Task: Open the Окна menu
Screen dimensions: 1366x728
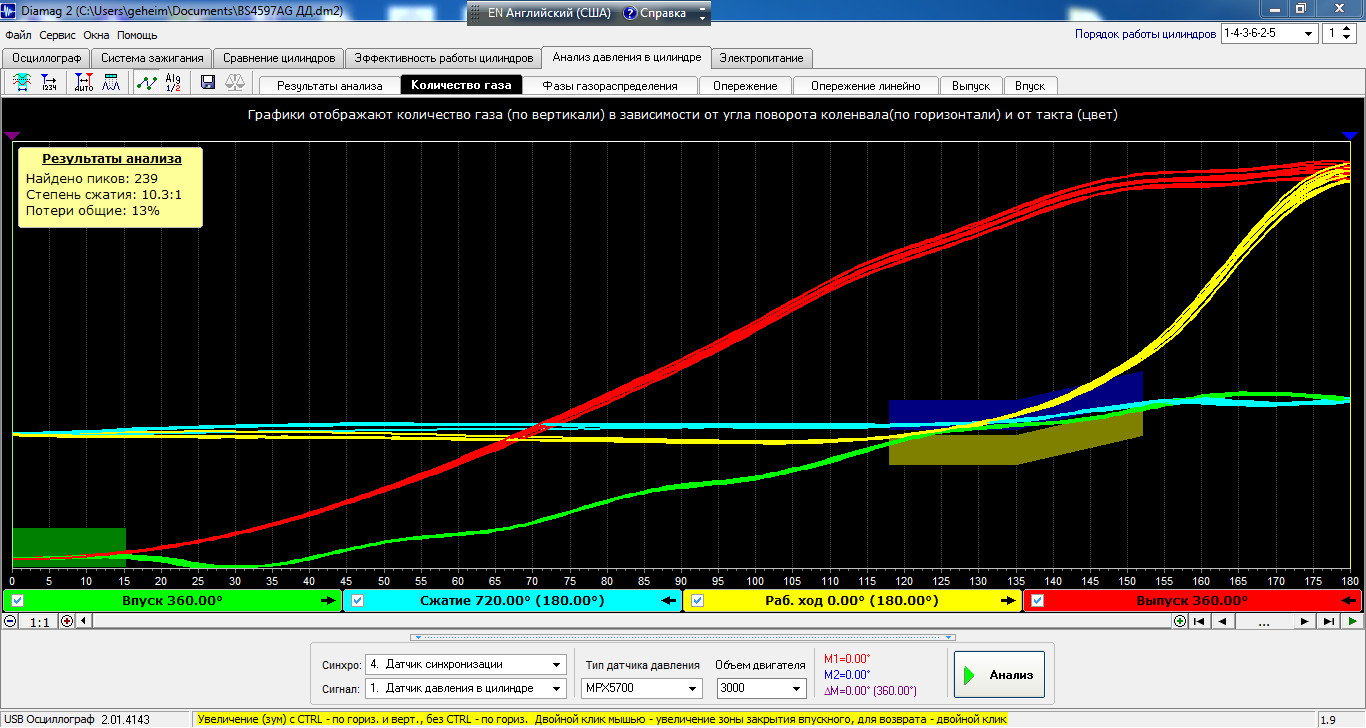Action: [x=96, y=35]
